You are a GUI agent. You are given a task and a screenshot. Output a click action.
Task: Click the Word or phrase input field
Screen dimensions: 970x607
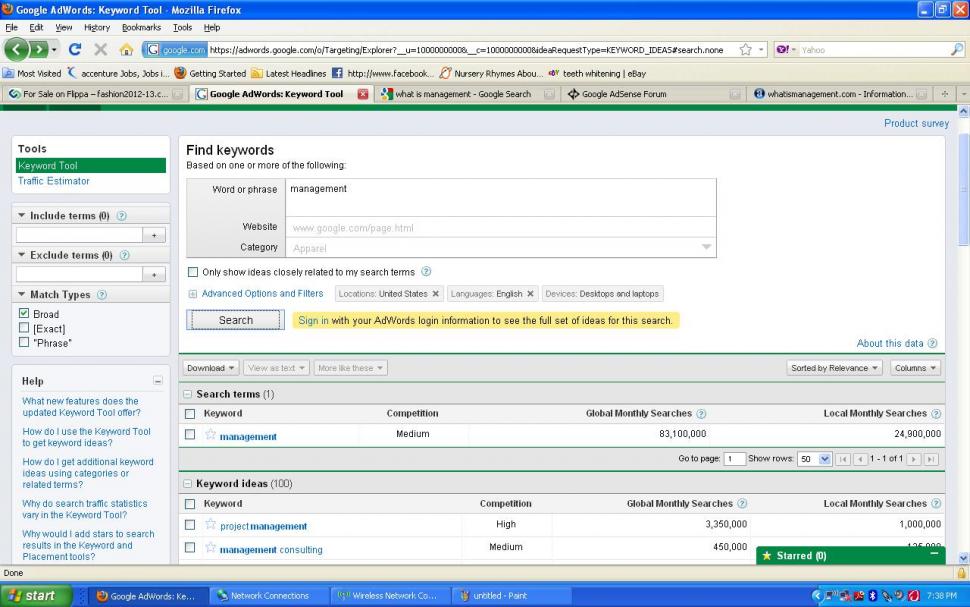[x=500, y=197]
